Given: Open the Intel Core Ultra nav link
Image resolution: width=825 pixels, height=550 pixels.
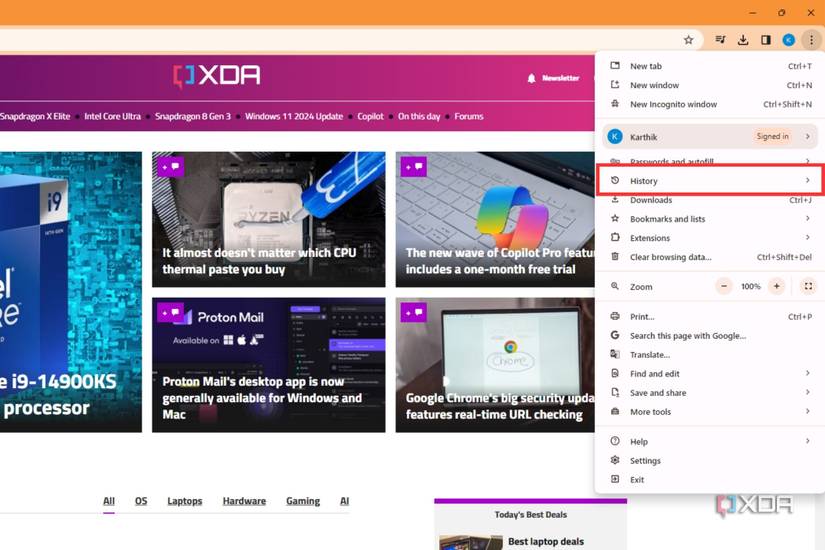Looking at the screenshot, I should pyautogui.click(x=113, y=116).
